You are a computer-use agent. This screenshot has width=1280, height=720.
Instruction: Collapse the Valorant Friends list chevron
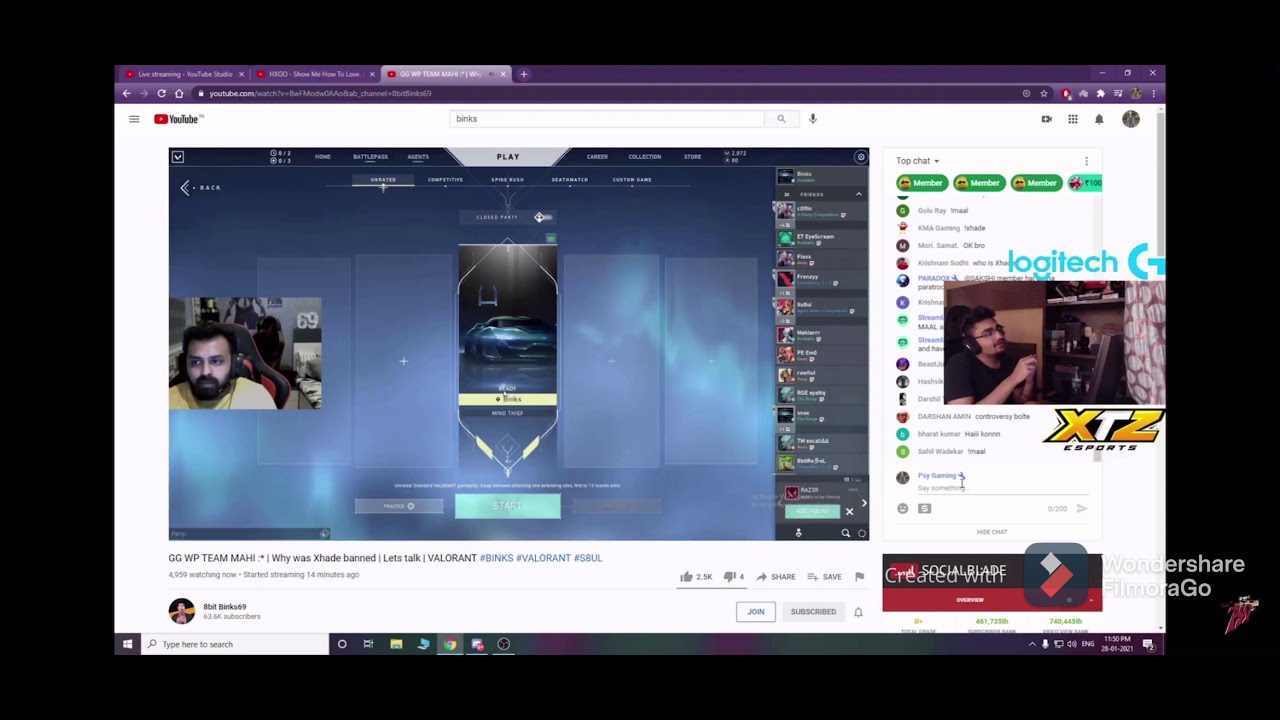[x=858, y=194]
